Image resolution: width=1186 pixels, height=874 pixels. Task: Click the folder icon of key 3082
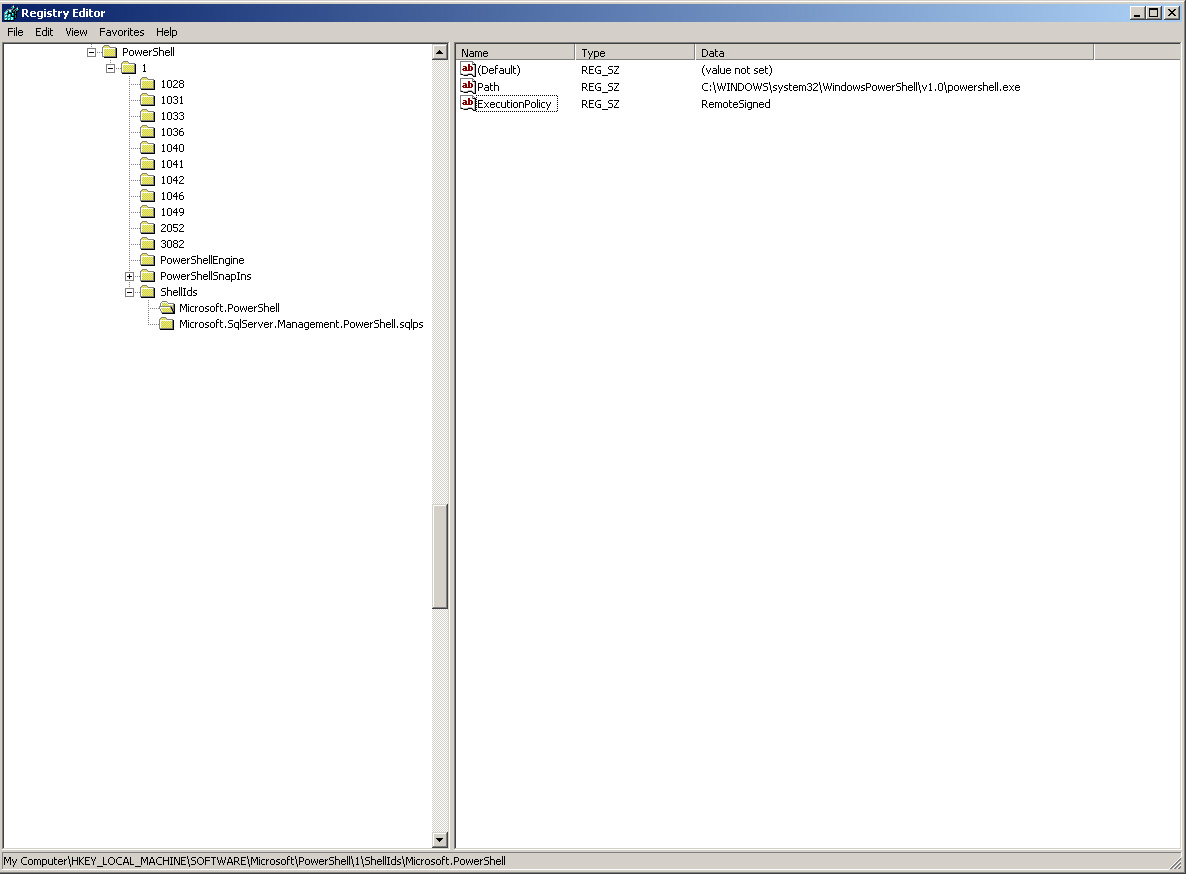pos(147,244)
